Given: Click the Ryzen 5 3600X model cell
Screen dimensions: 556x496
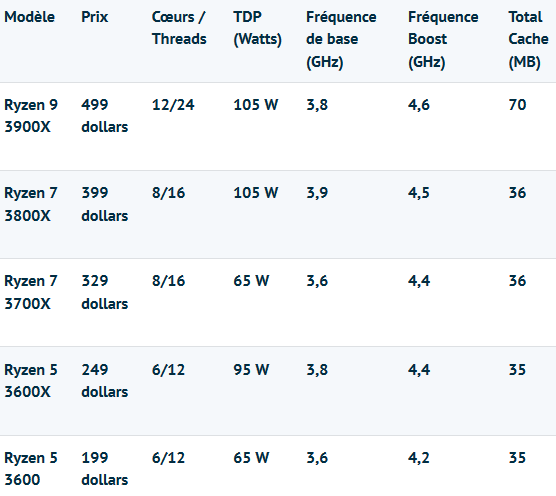Looking at the screenshot, I should tap(31, 380).
